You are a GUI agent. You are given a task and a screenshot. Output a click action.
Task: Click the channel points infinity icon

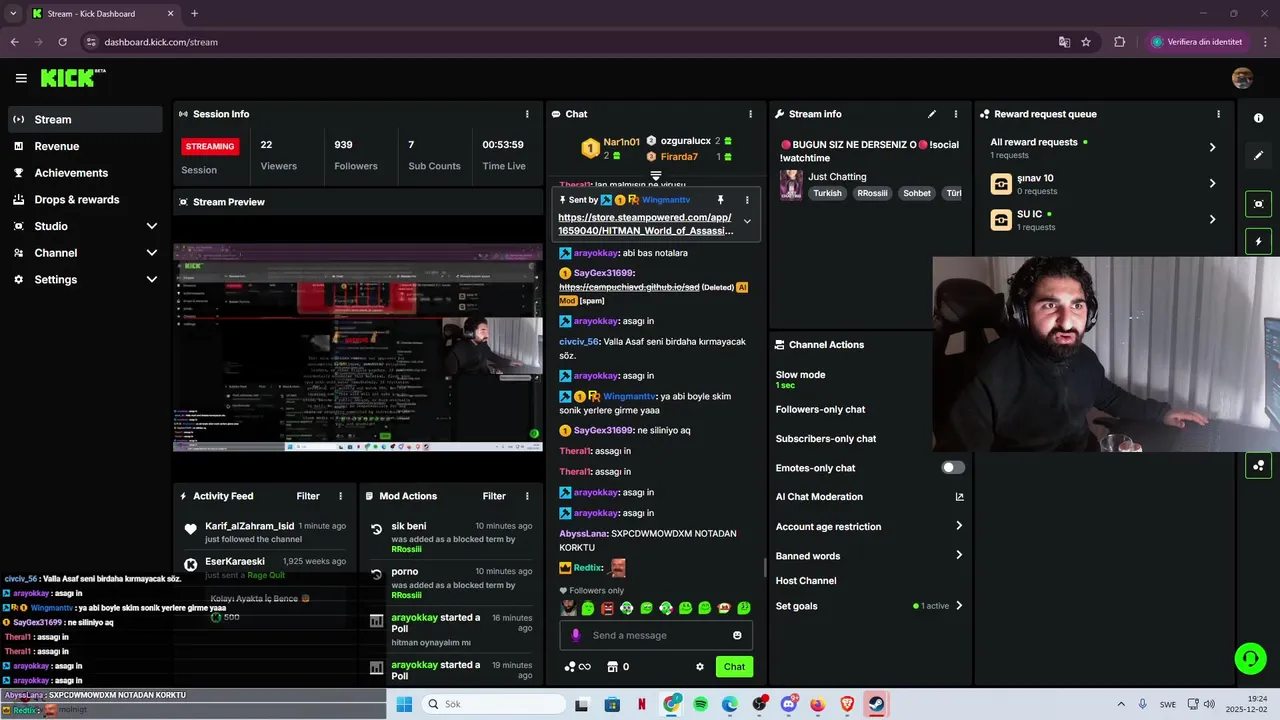[x=577, y=667]
